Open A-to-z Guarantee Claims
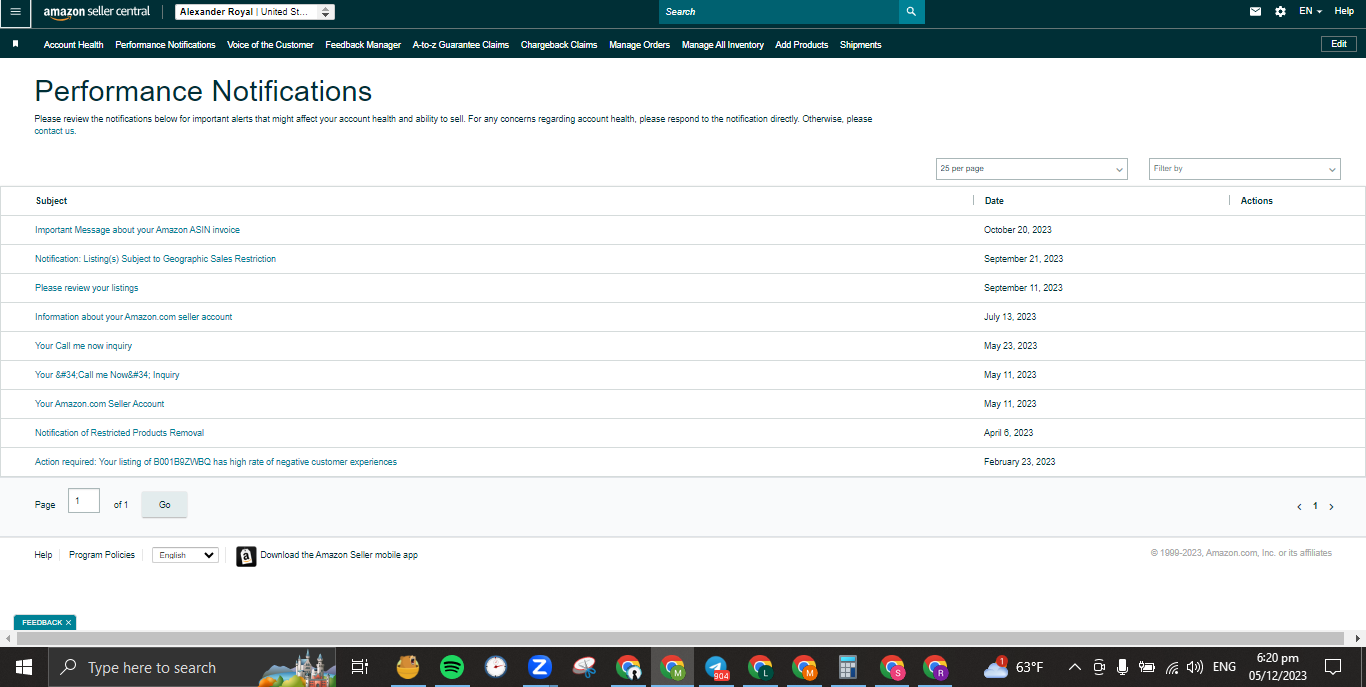This screenshot has height=687, width=1366. 461,45
